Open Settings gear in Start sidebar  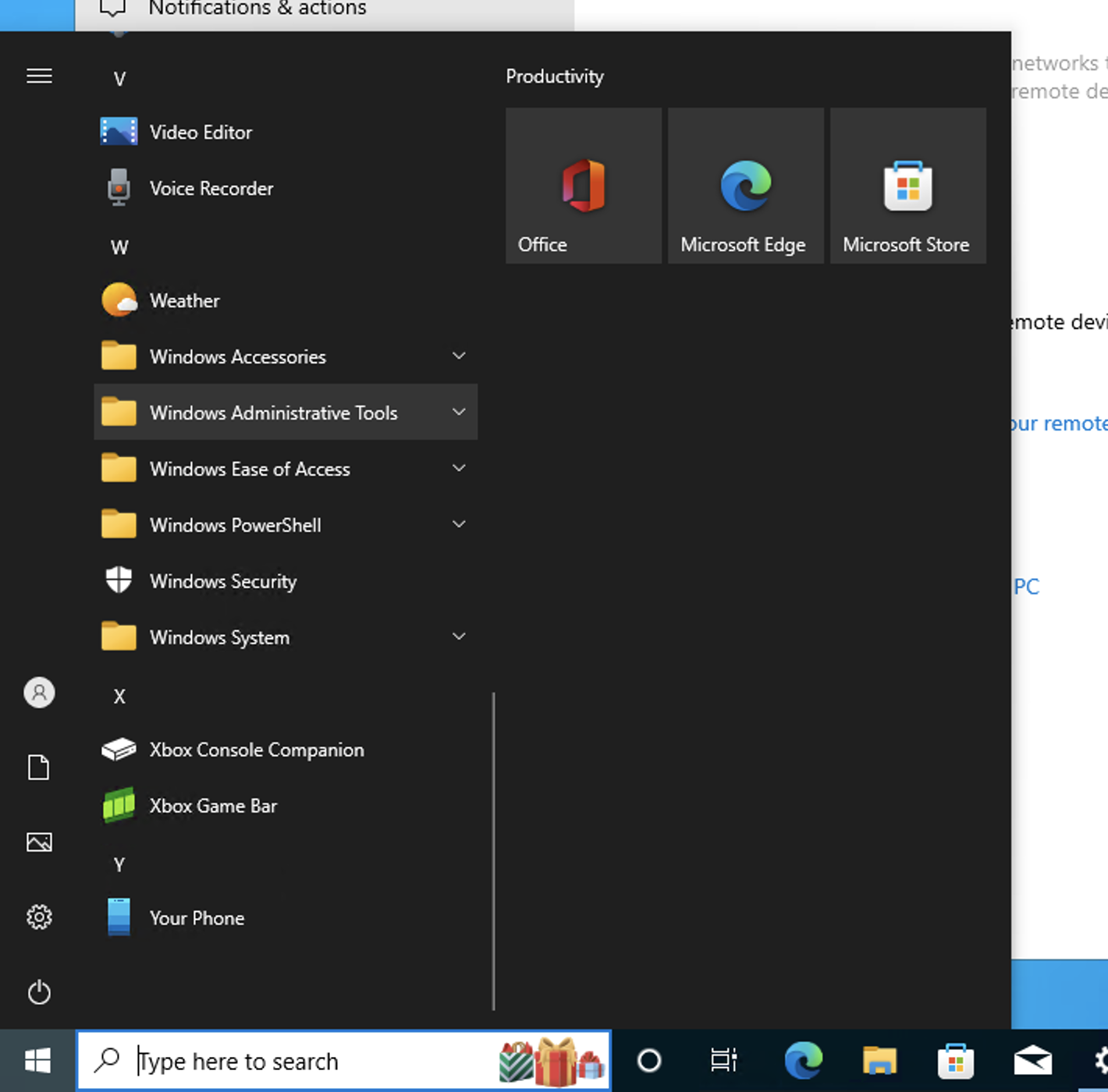[39, 917]
